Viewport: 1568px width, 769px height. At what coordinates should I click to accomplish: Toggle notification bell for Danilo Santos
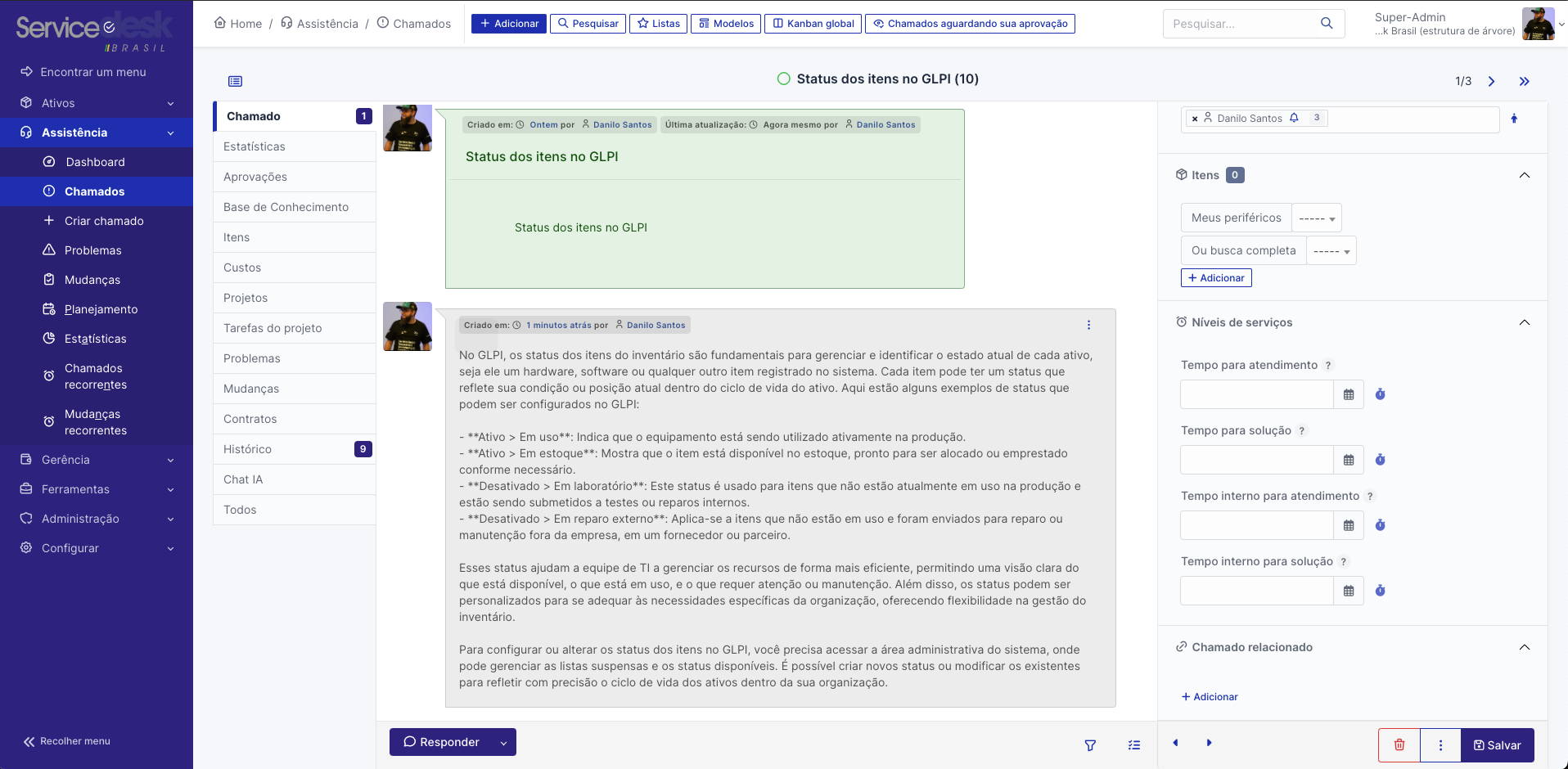click(x=1294, y=118)
